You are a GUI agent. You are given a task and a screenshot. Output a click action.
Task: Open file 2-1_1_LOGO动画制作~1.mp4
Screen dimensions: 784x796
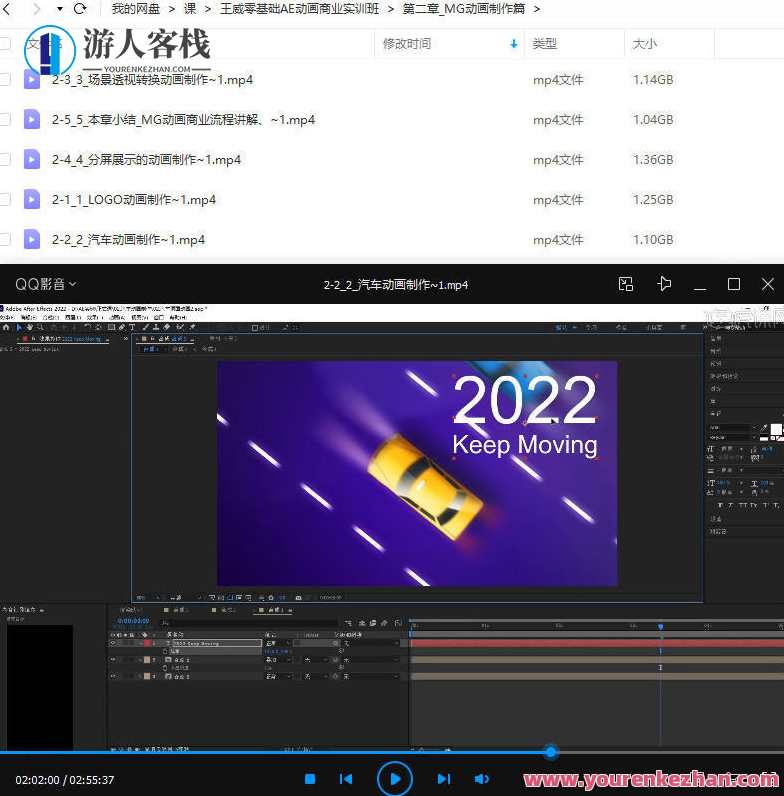tap(134, 200)
